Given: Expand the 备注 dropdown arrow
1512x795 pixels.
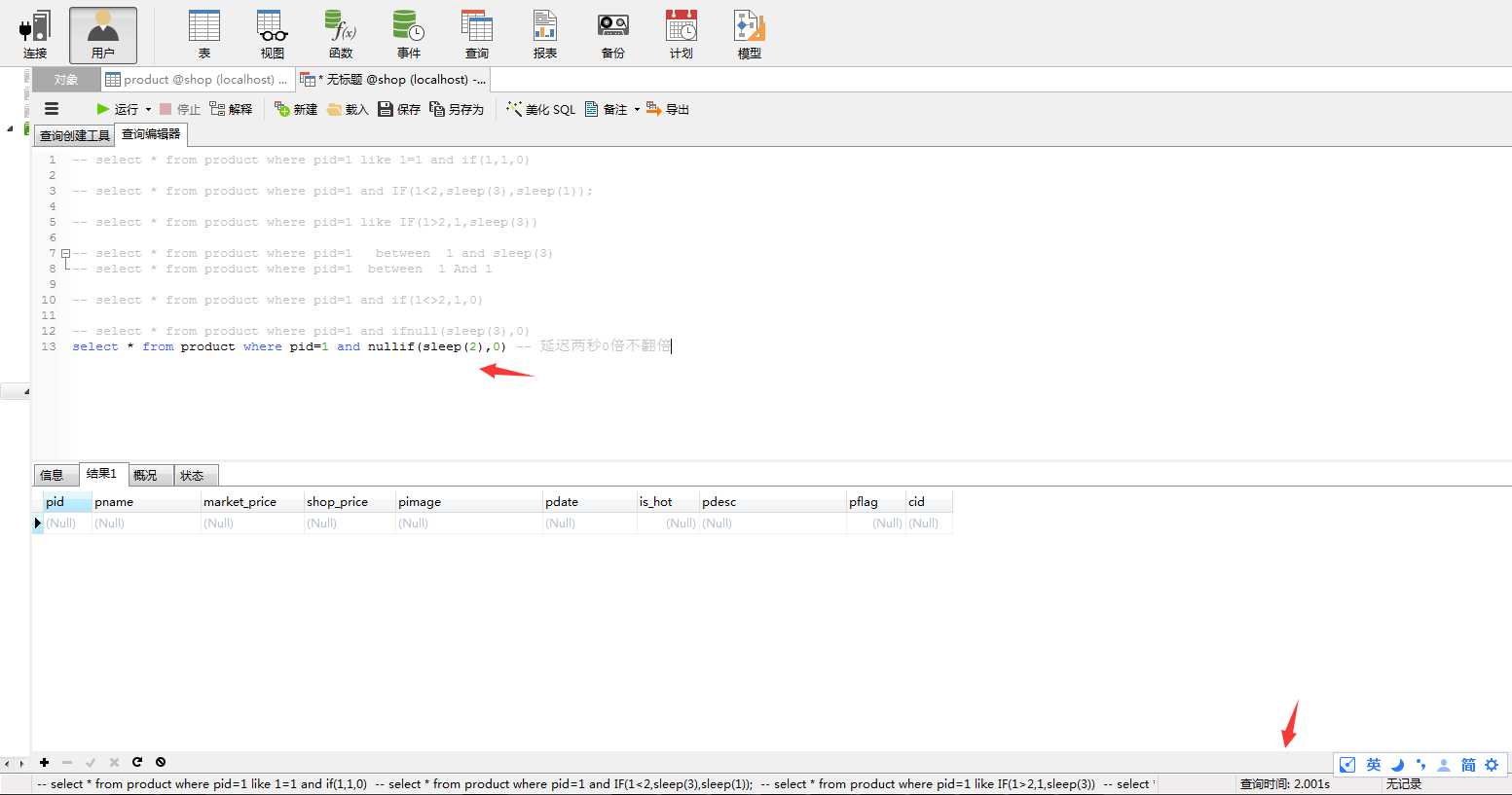Looking at the screenshot, I should point(637,109).
